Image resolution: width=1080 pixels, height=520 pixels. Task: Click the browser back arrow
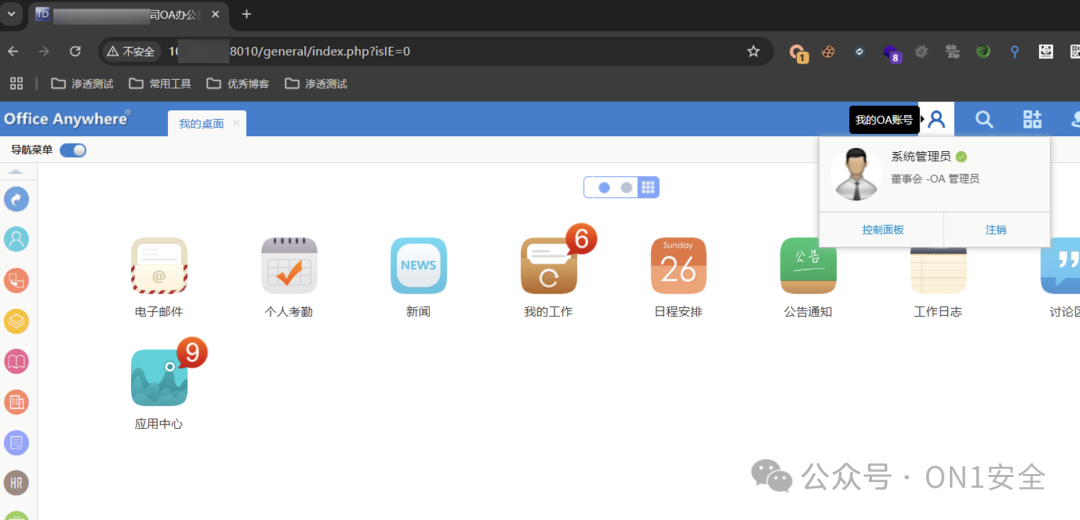click(x=13, y=51)
